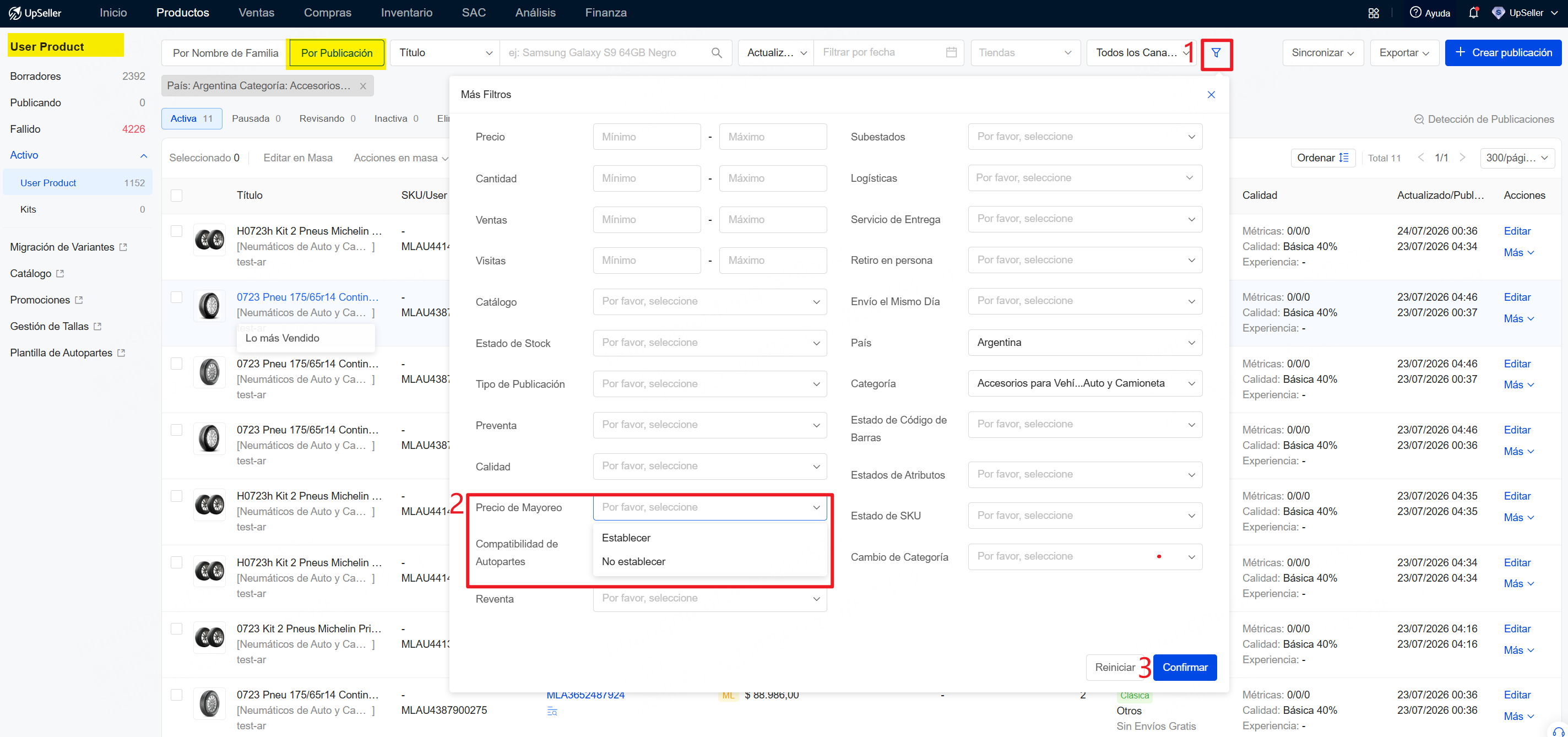Image resolution: width=1568 pixels, height=737 pixels.
Task: Open the Tipo de Publicación dropdown
Action: pos(710,384)
